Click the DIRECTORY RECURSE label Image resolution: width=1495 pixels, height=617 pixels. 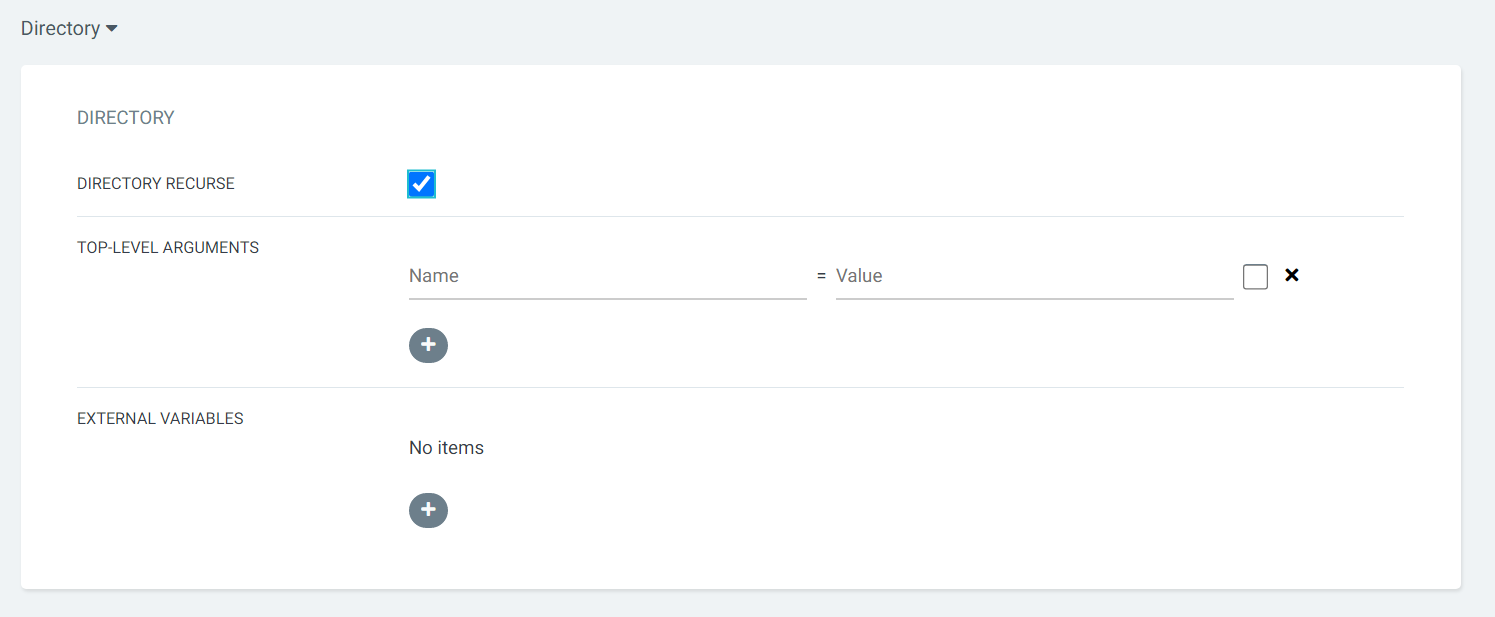(156, 184)
